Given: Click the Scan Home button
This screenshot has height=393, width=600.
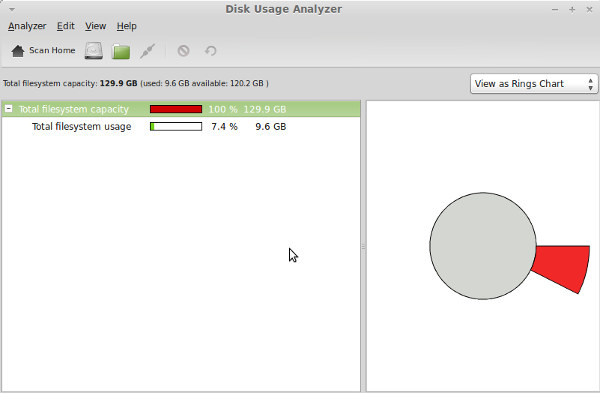Looking at the screenshot, I should (43, 51).
